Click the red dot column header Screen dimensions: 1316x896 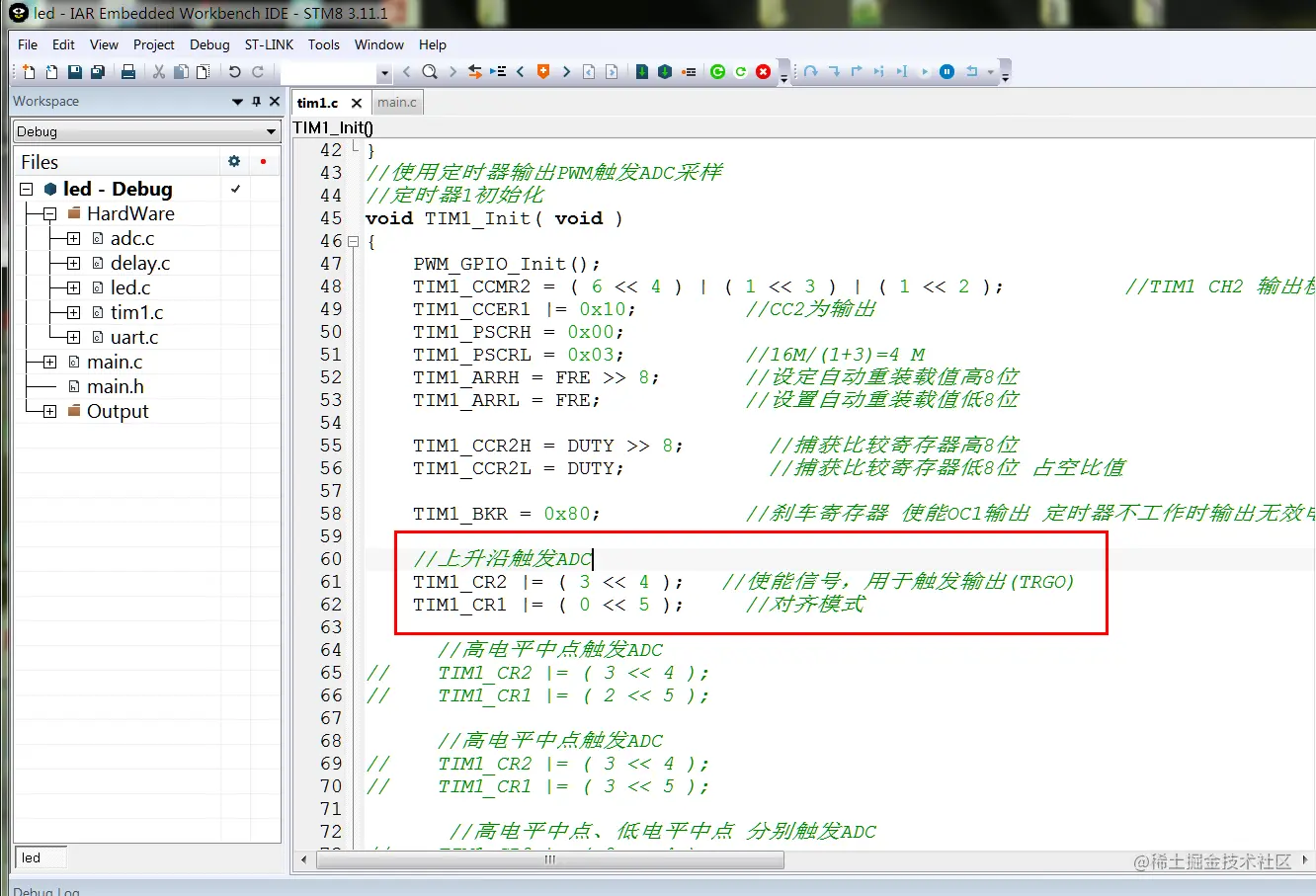click(263, 161)
